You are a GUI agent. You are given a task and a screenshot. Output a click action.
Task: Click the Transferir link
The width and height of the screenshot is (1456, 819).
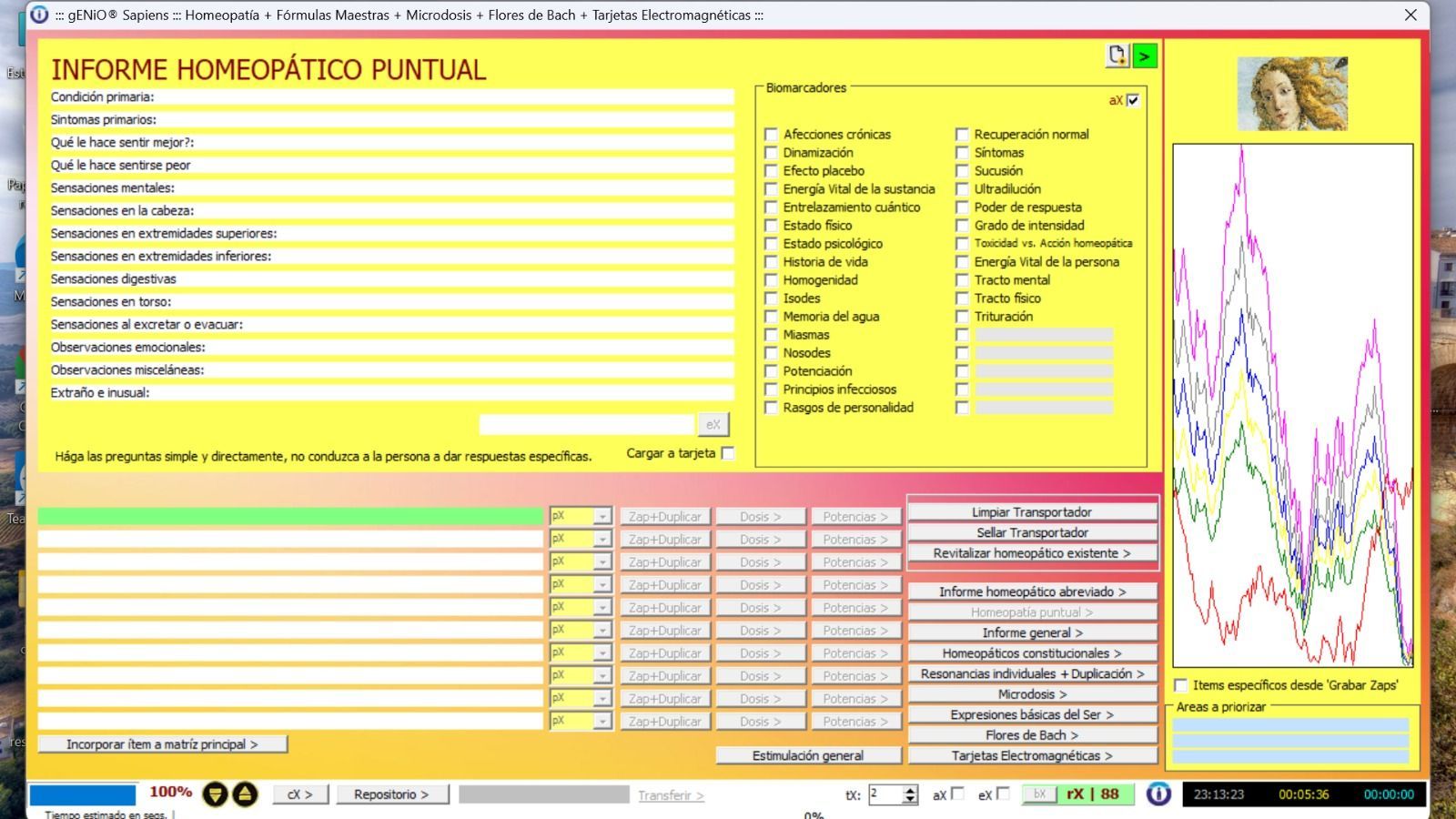(671, 795)
